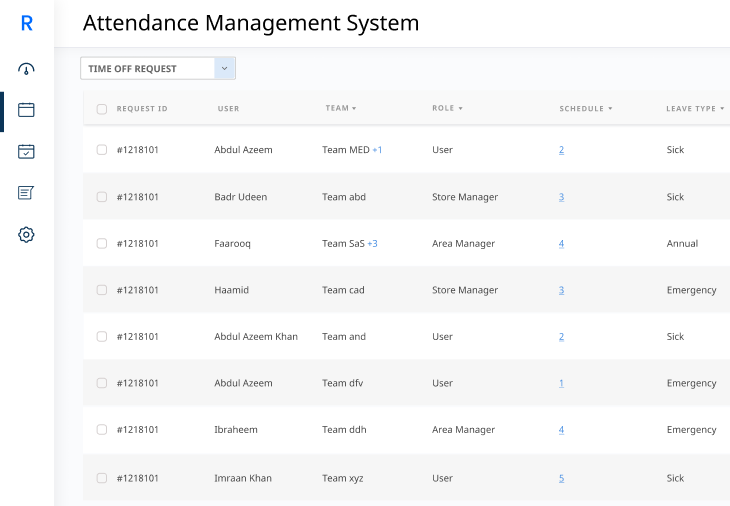The image size is (730, 506).
Task: Check the row for Haamid
Action: click(x=101, y=290)
